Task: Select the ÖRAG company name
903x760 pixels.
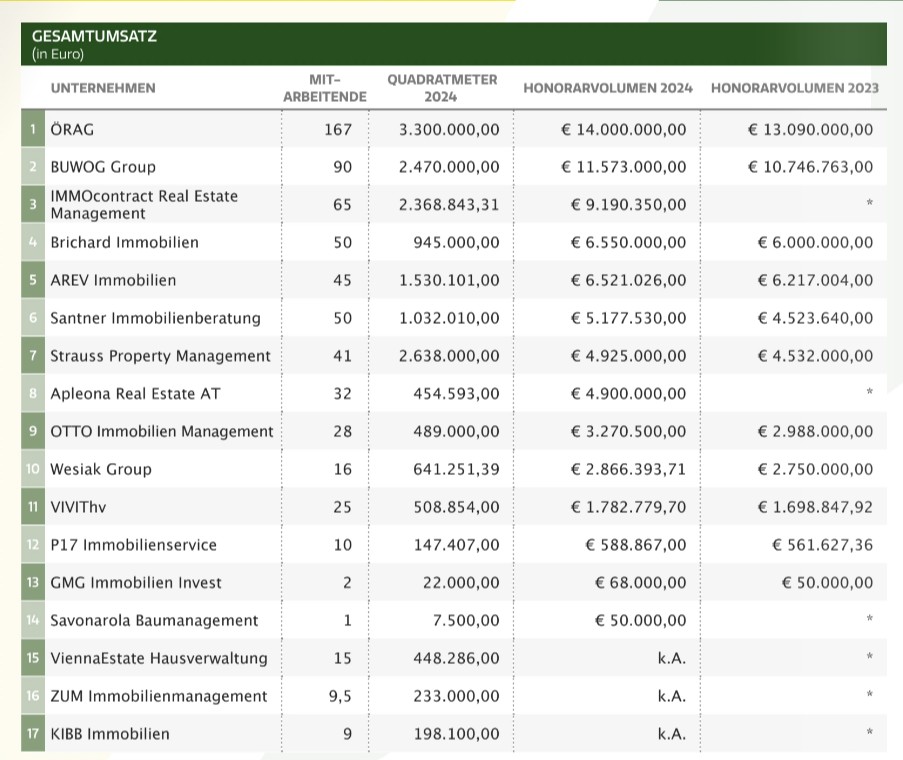Action: coord(72,129)
